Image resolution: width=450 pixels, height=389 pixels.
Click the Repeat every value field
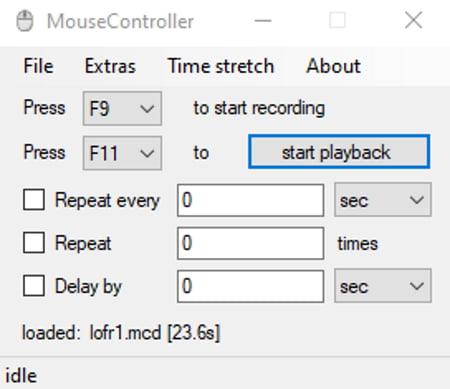250,200
